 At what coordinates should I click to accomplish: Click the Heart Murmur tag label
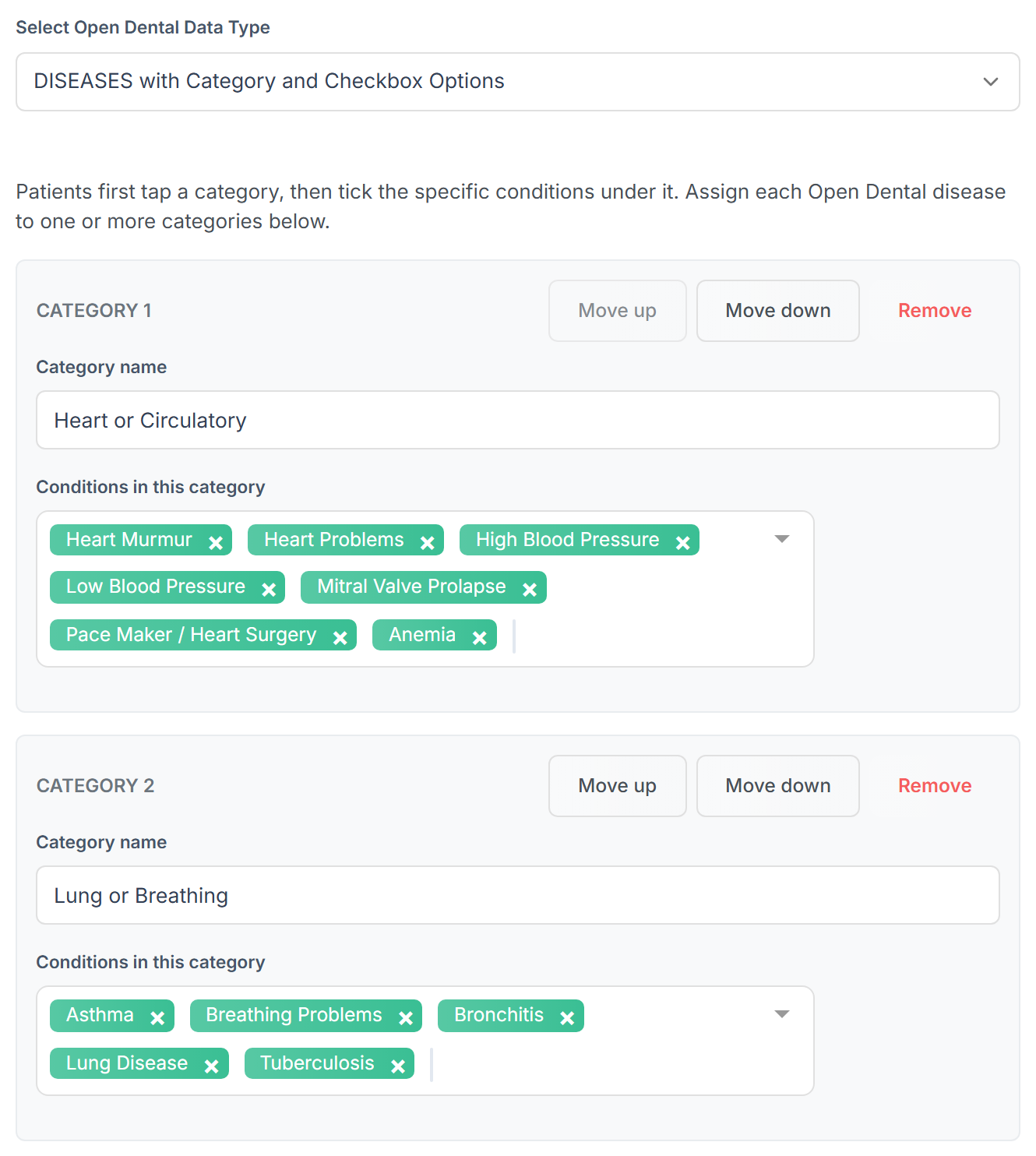point(129,540)
